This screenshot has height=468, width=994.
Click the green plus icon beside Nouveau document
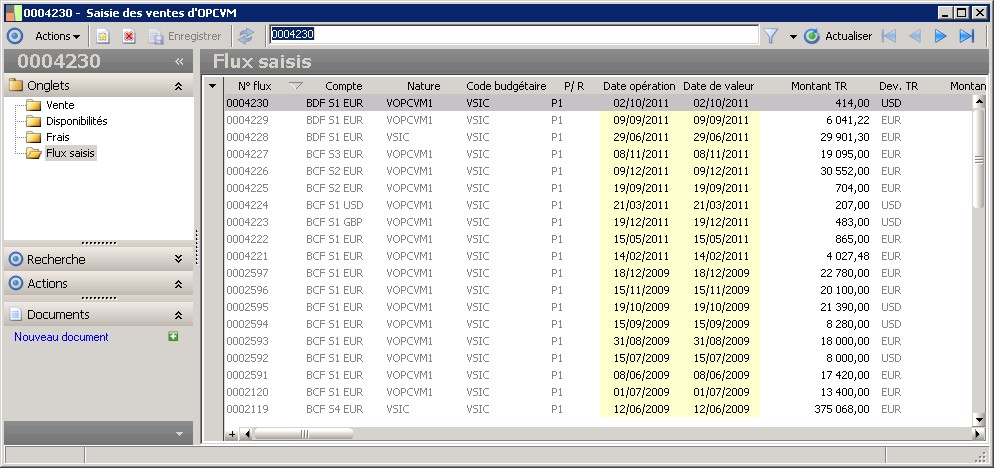[x=174, y=337]
